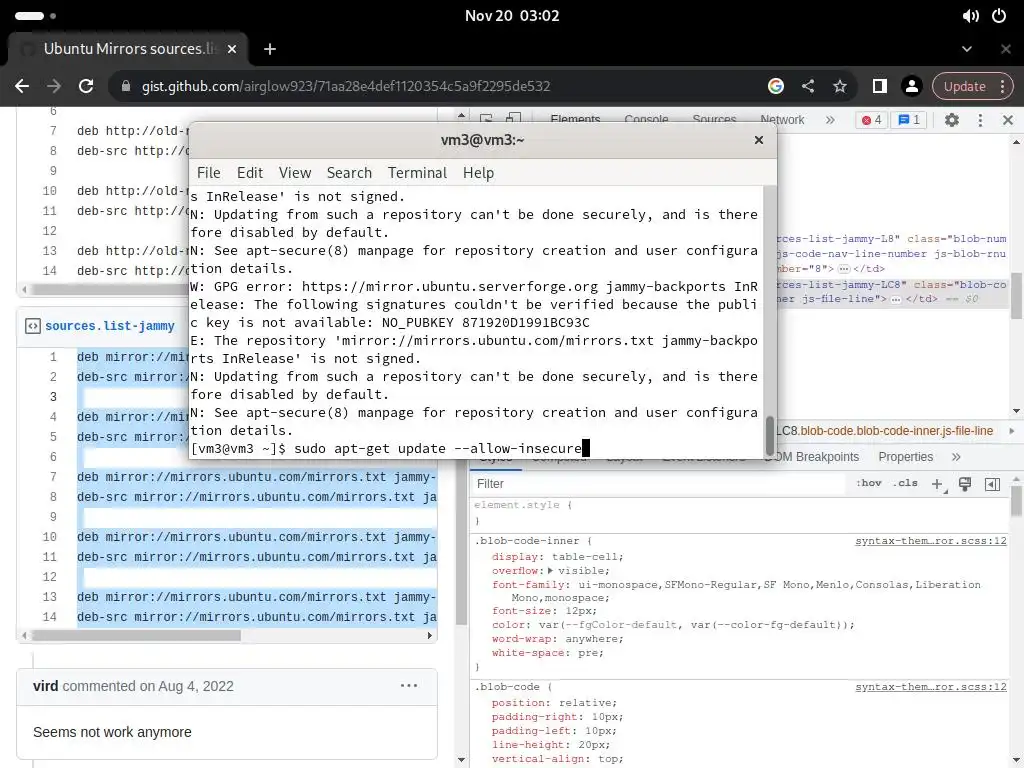Click the page URL in address bar
1024x768 pixels.
coord(346,86)
